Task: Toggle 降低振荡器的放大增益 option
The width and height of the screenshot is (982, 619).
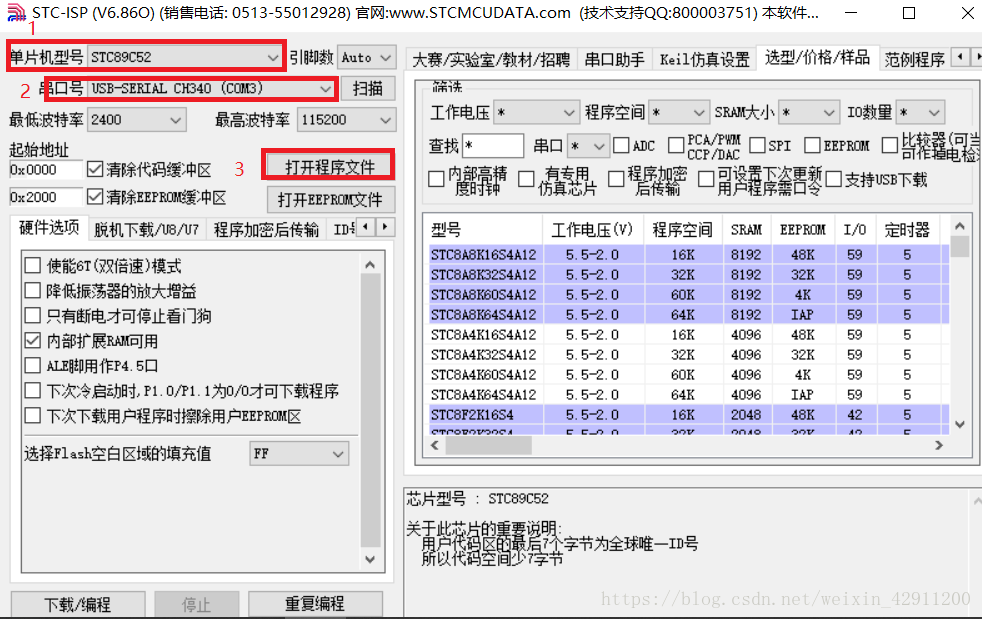Action: (33, 291)
